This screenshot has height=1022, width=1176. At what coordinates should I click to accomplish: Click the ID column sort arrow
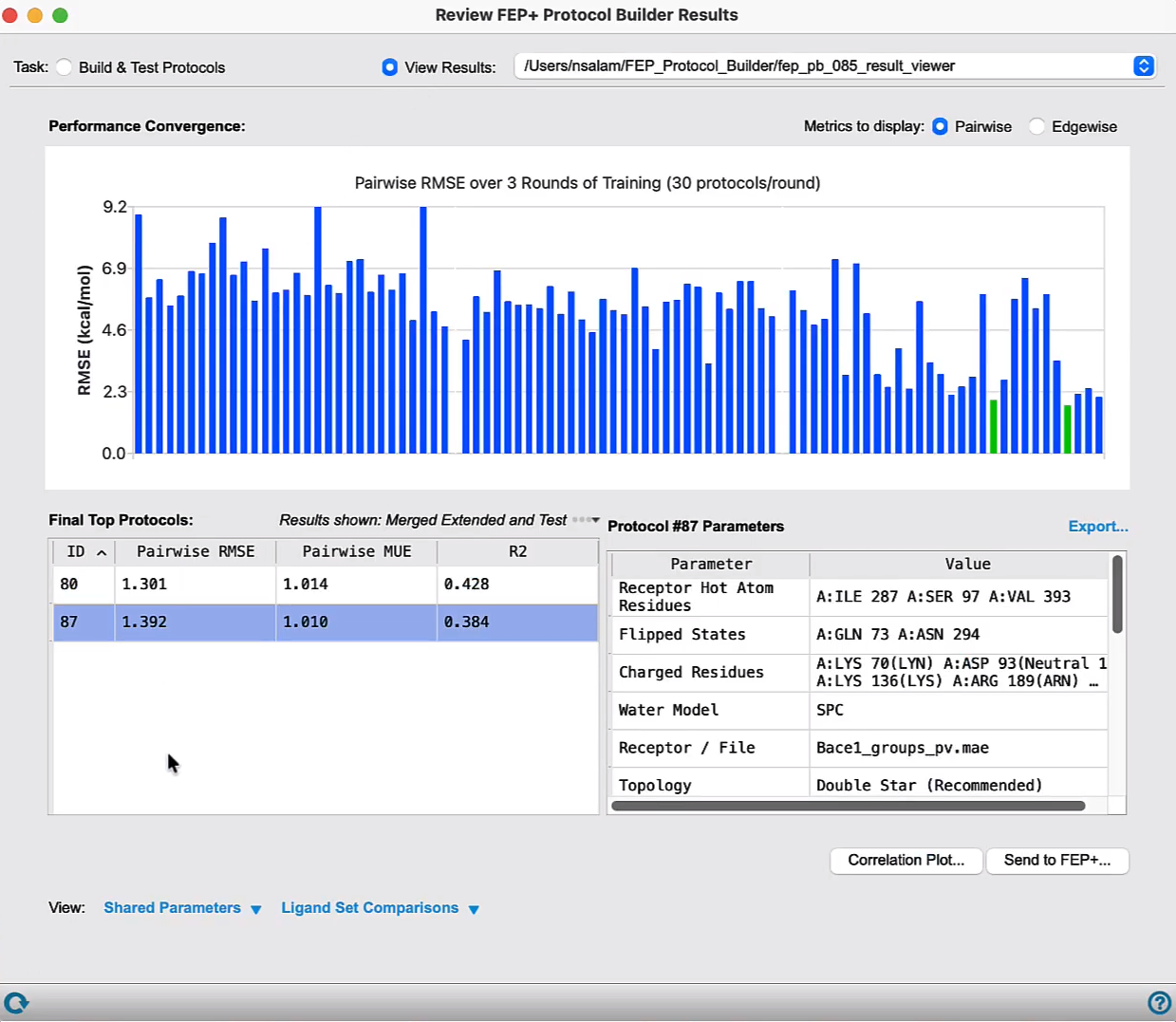[102, 552]
